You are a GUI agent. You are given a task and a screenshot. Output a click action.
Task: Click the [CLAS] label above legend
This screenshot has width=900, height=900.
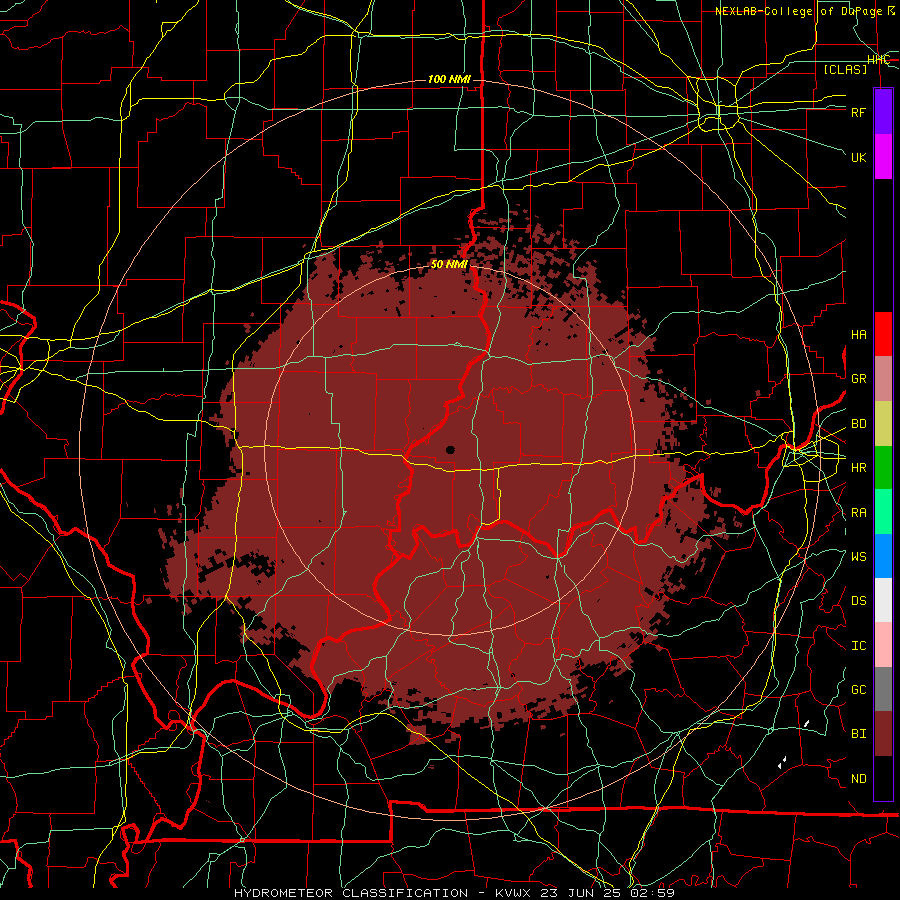pos(845,69)
